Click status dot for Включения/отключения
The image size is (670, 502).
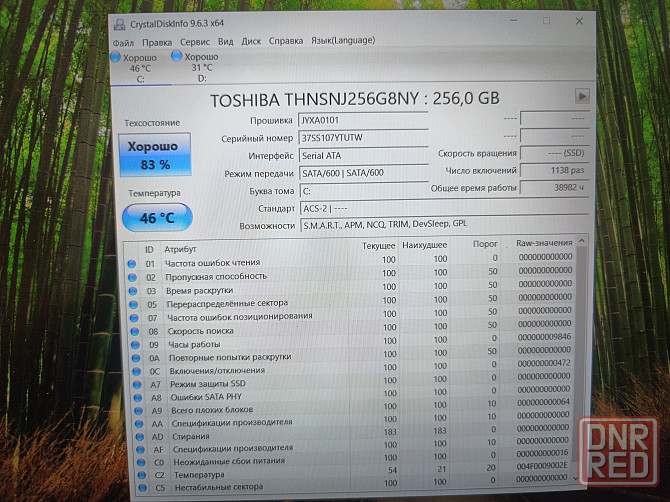[136, 371]
